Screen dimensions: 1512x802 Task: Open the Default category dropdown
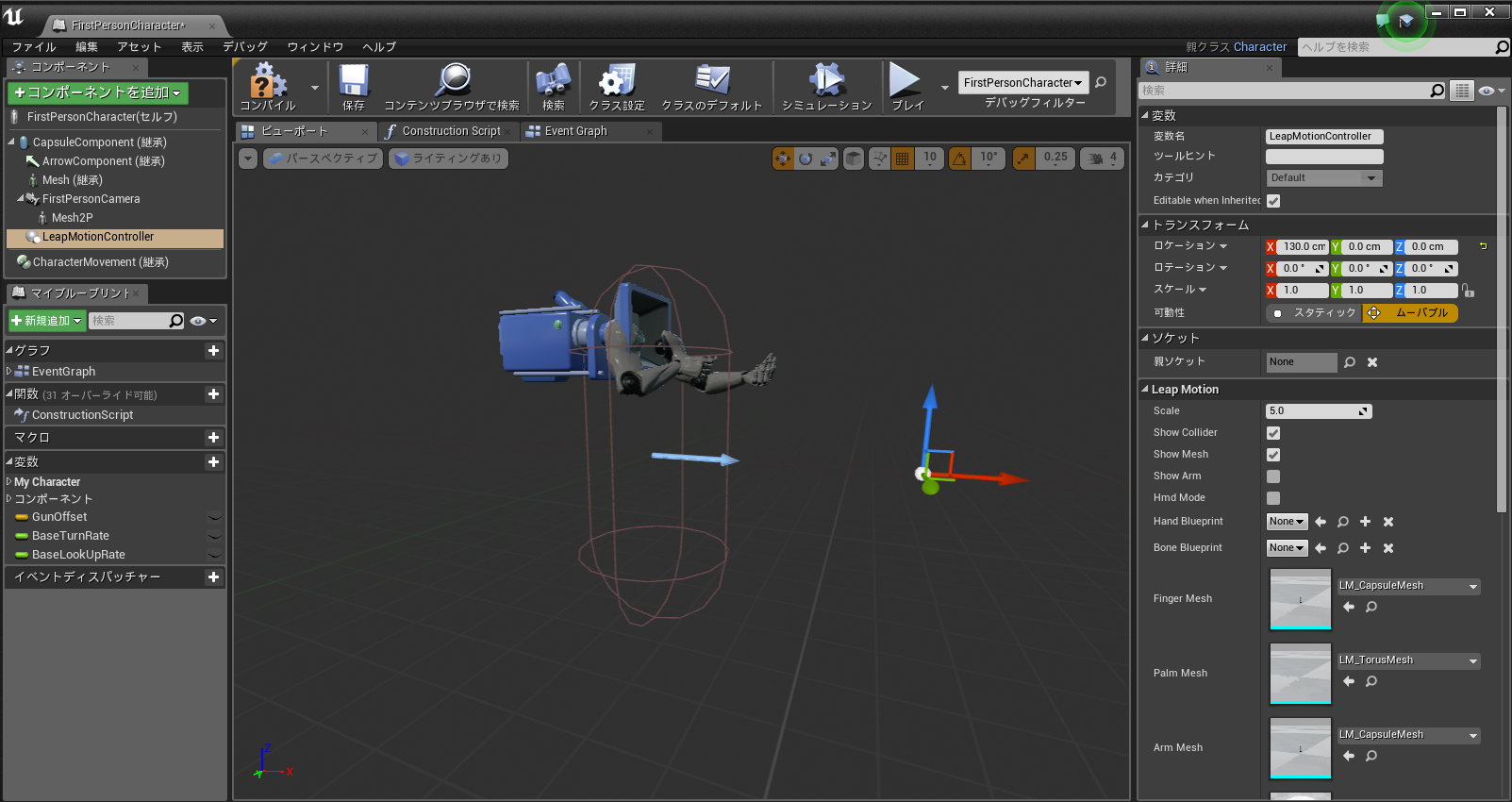coord(1323,178)
